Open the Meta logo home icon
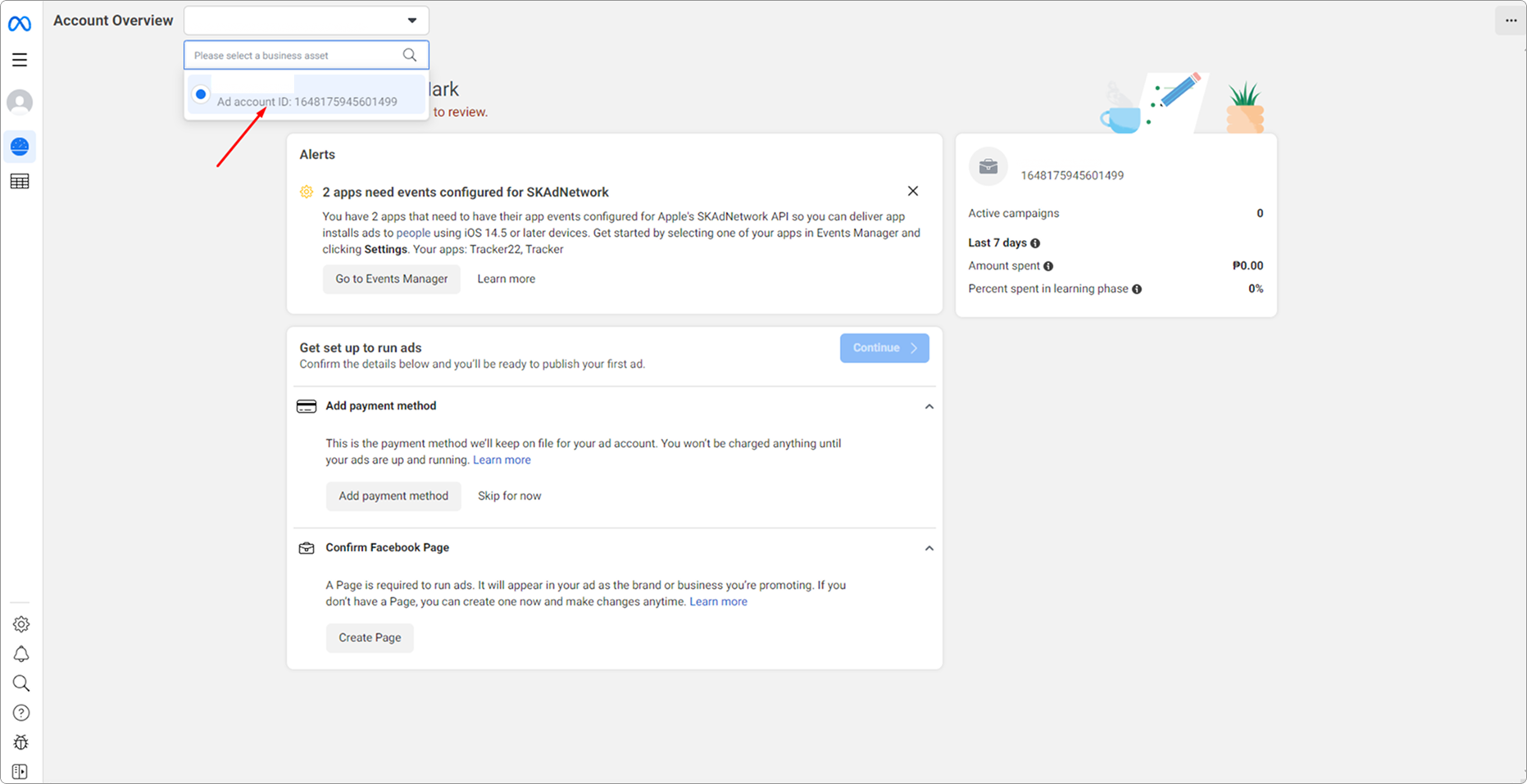1527x784 pixels. [20, 25]
